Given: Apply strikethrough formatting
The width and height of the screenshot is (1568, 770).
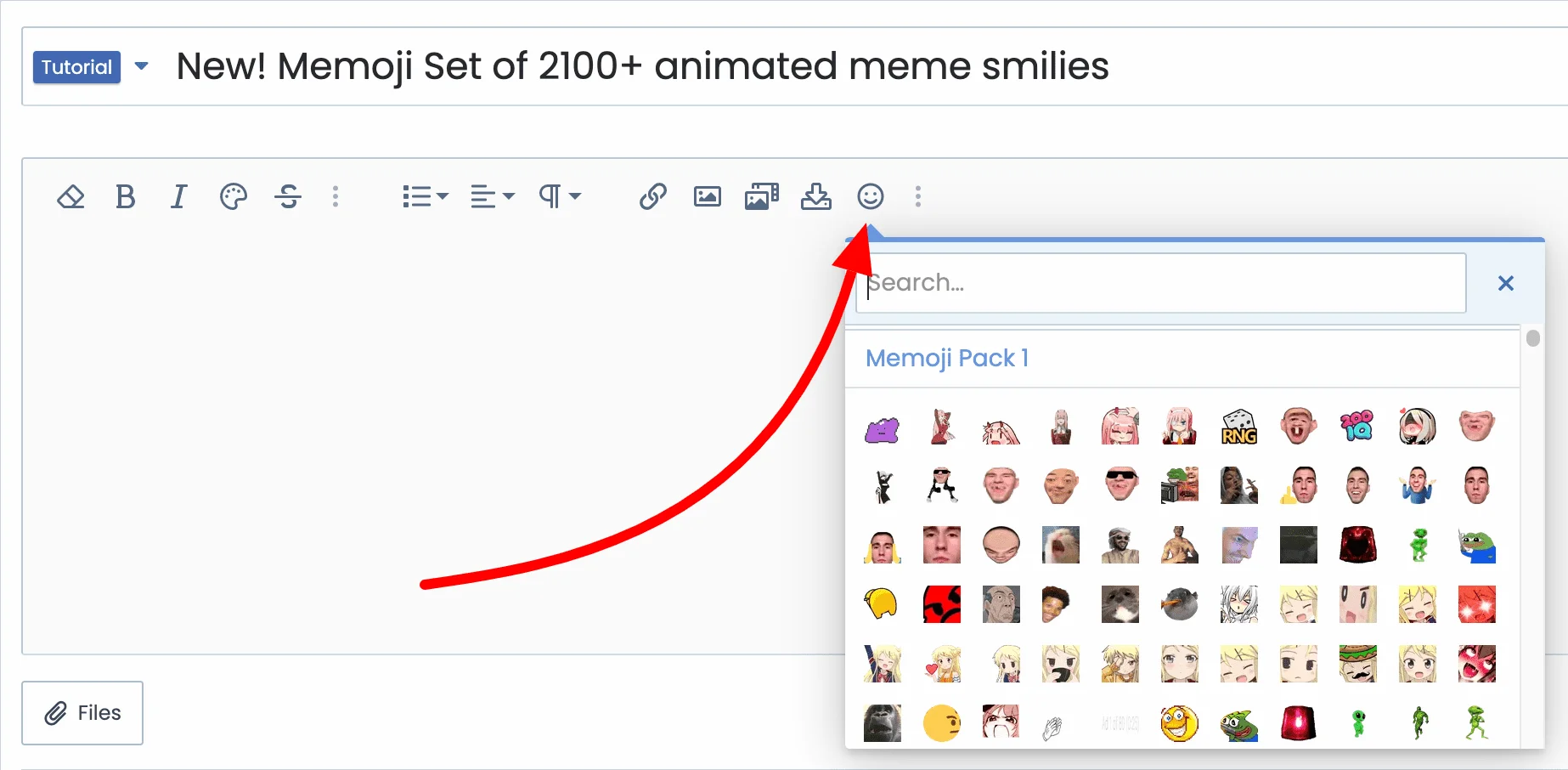Looking at the screenshot, I should point(288,197).
